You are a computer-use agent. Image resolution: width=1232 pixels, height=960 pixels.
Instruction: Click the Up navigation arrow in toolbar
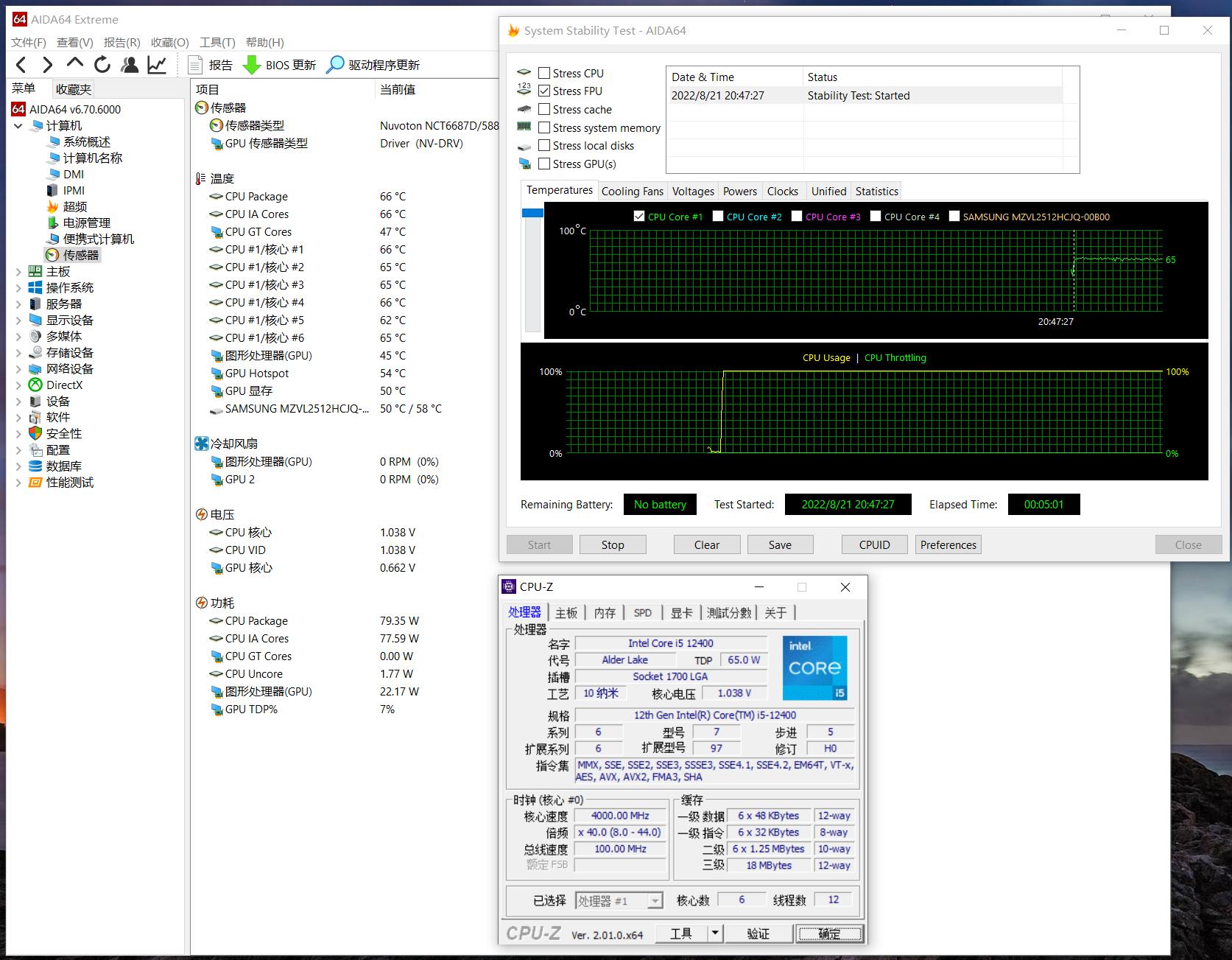[x=75, y=65]
